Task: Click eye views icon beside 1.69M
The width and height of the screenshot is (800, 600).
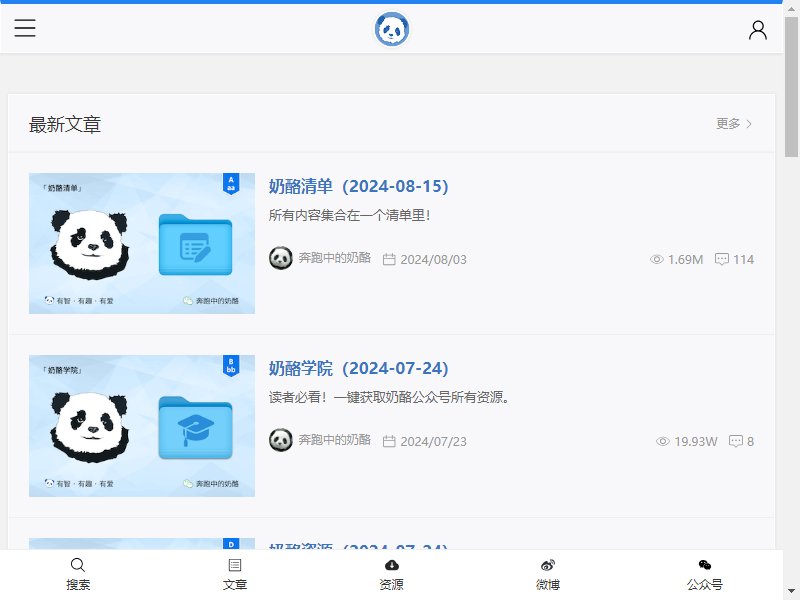Action: (657, 259)
